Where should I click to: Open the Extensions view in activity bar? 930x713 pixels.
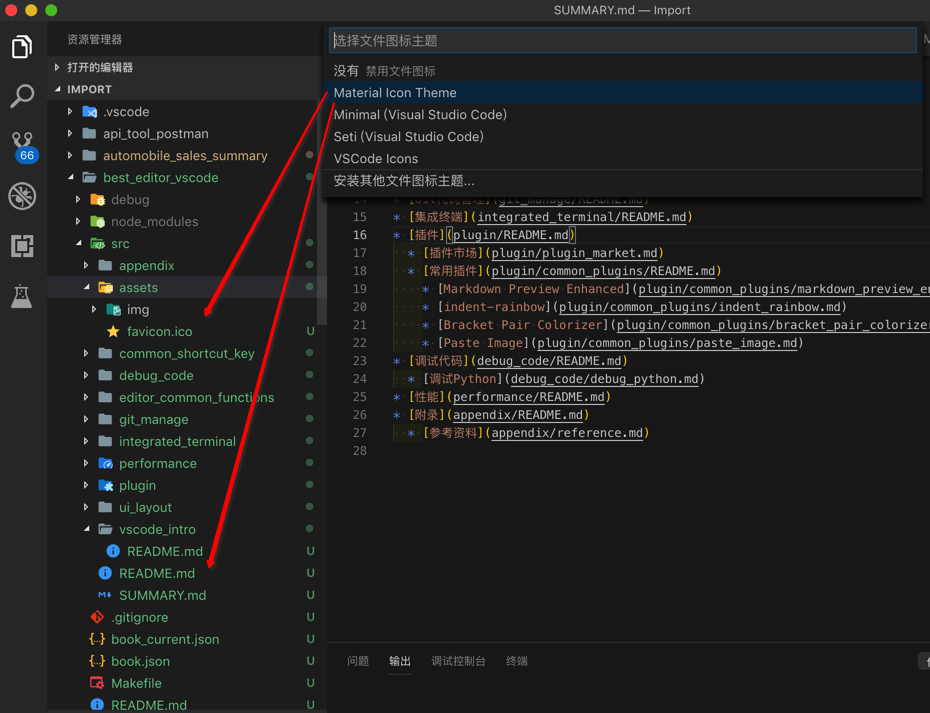(22, 246)
